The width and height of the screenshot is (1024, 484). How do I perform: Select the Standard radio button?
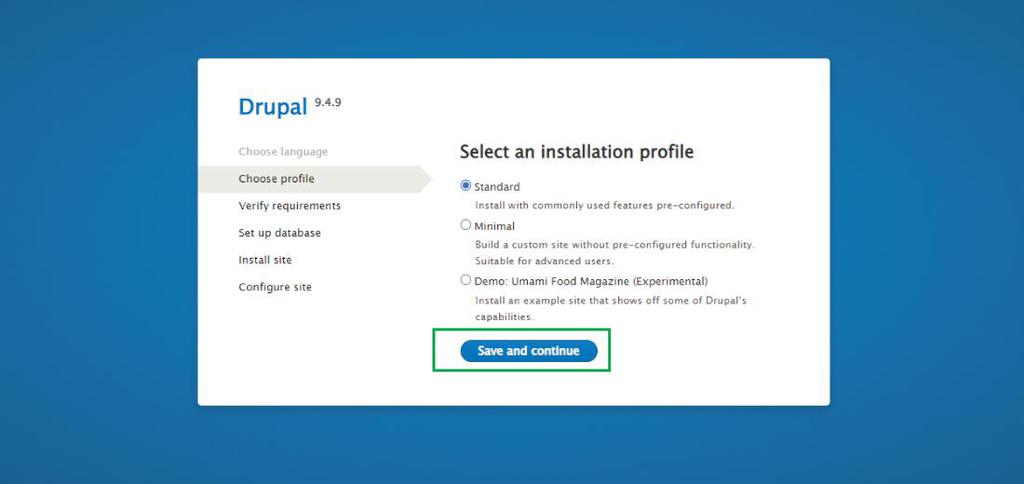click(x=465, y=186)
